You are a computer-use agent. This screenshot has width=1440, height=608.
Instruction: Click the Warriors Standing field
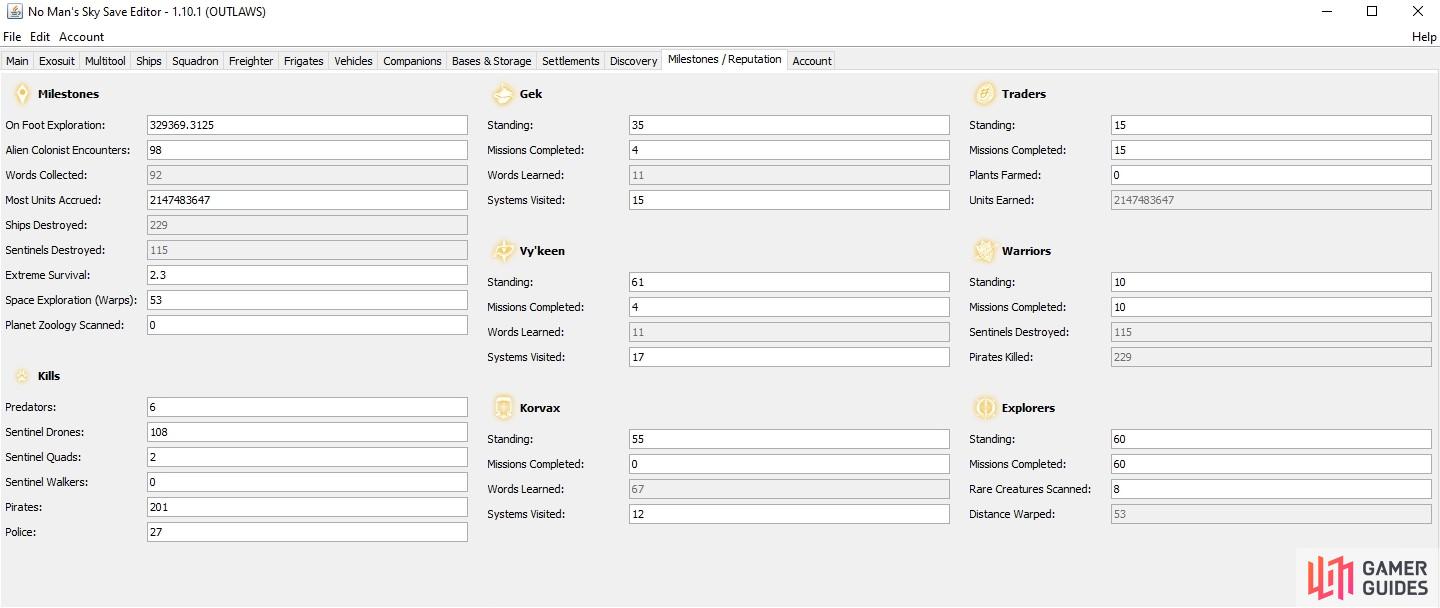point(1271,282)
